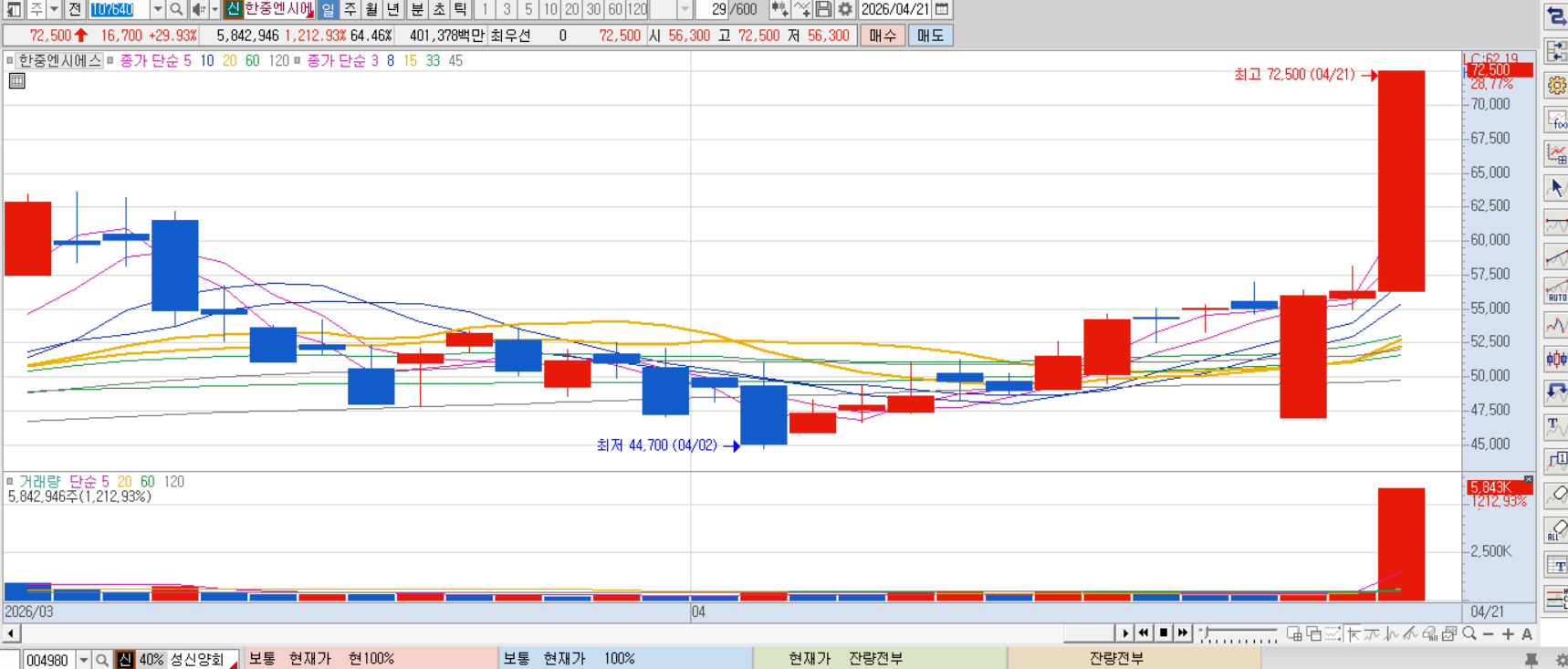The width and height of the screenshot is (1568, 669).
Task: Click the plus zoom-in icon in bottom toolbar
Action: [x=1508, y=634]
